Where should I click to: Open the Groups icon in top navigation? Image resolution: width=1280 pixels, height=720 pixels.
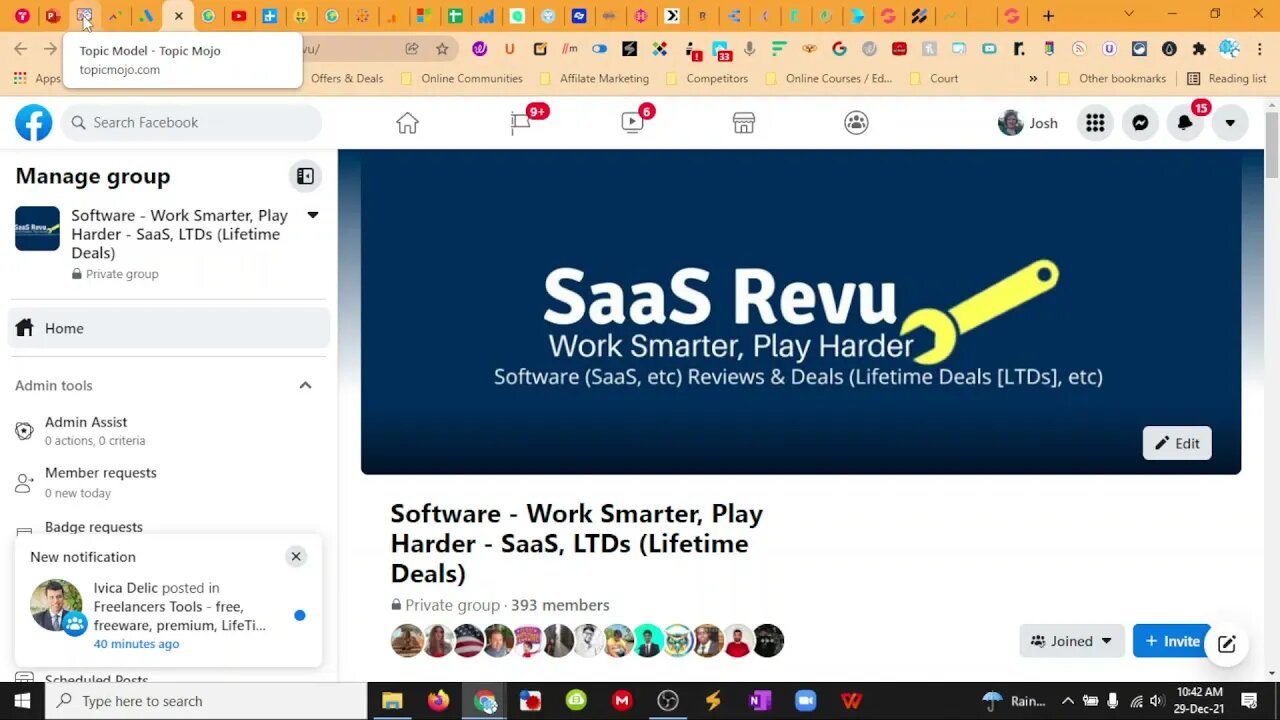pos(856,122)
